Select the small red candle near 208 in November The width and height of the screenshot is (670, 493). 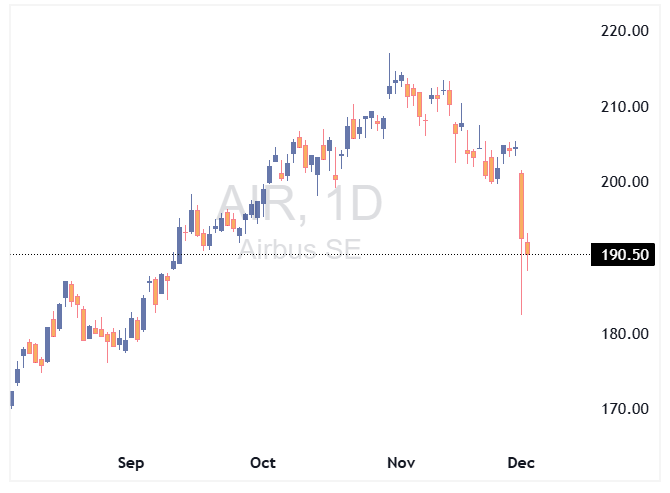pos(425,119)
